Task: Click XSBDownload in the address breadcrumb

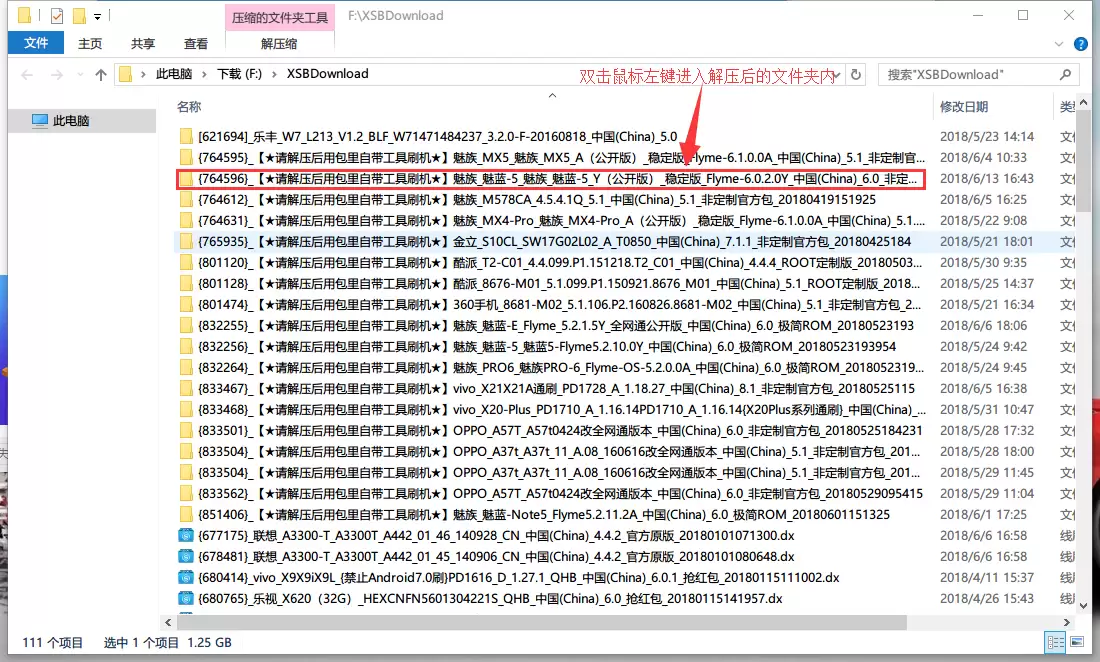Action: (328, 74)
